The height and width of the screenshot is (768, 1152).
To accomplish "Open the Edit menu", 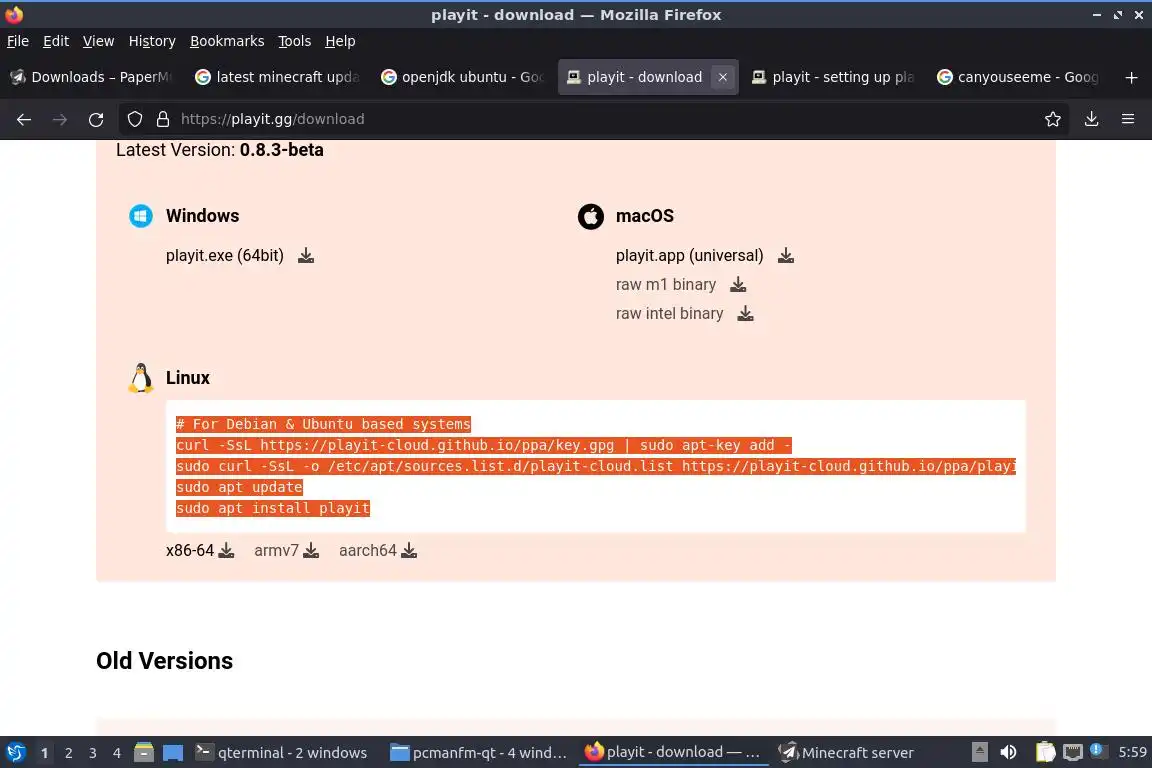I will pyautogui.click(x=56, y=41).
